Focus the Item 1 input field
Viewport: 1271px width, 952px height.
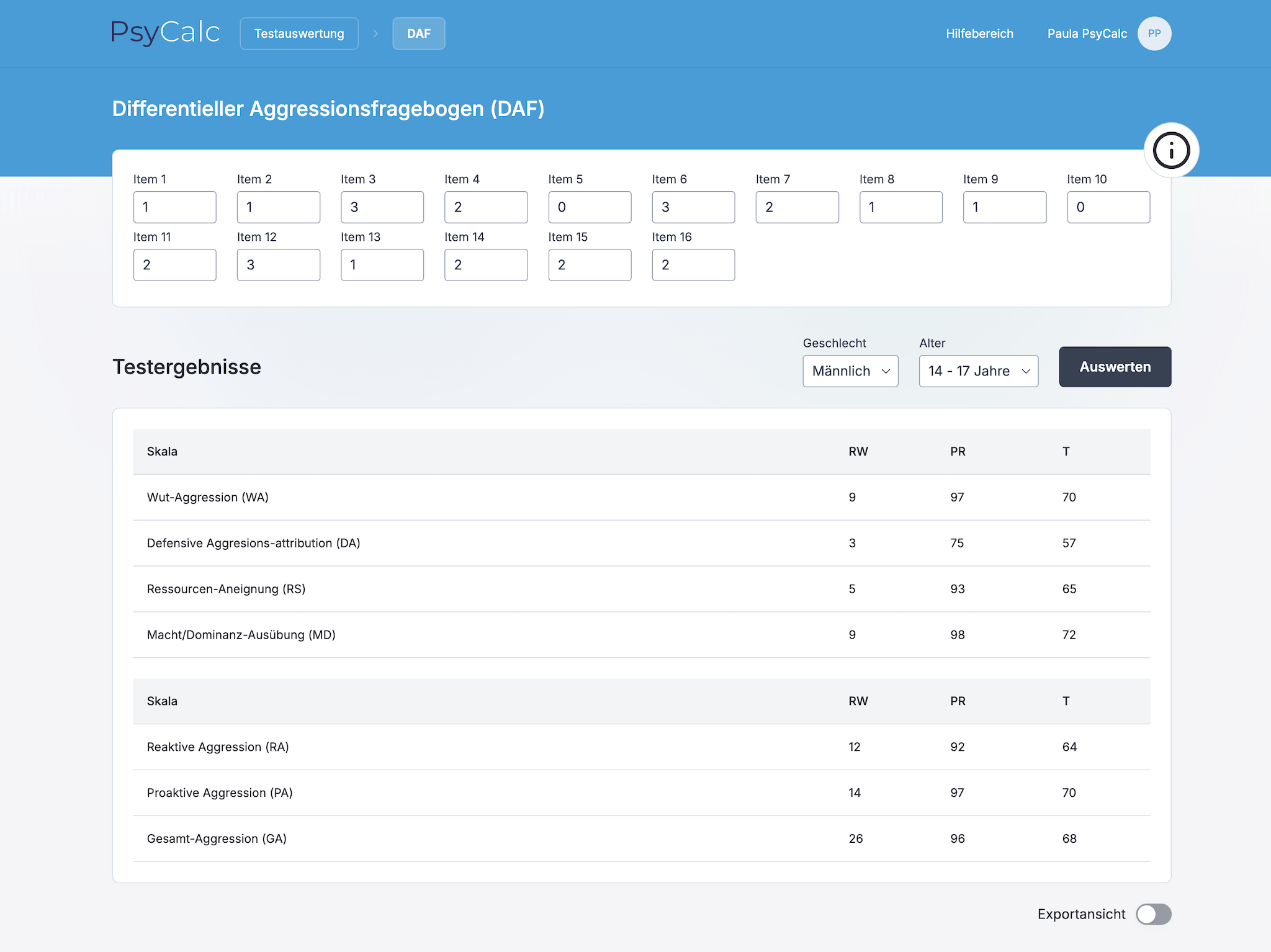click(x=175, y=207)
